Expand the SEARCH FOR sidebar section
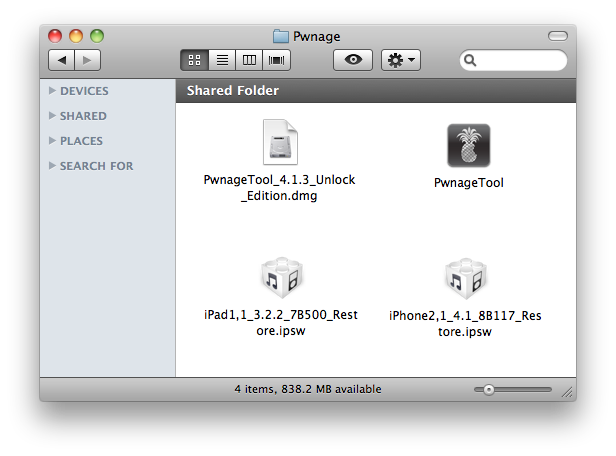616x456 pixels. (x=52, y=166)
